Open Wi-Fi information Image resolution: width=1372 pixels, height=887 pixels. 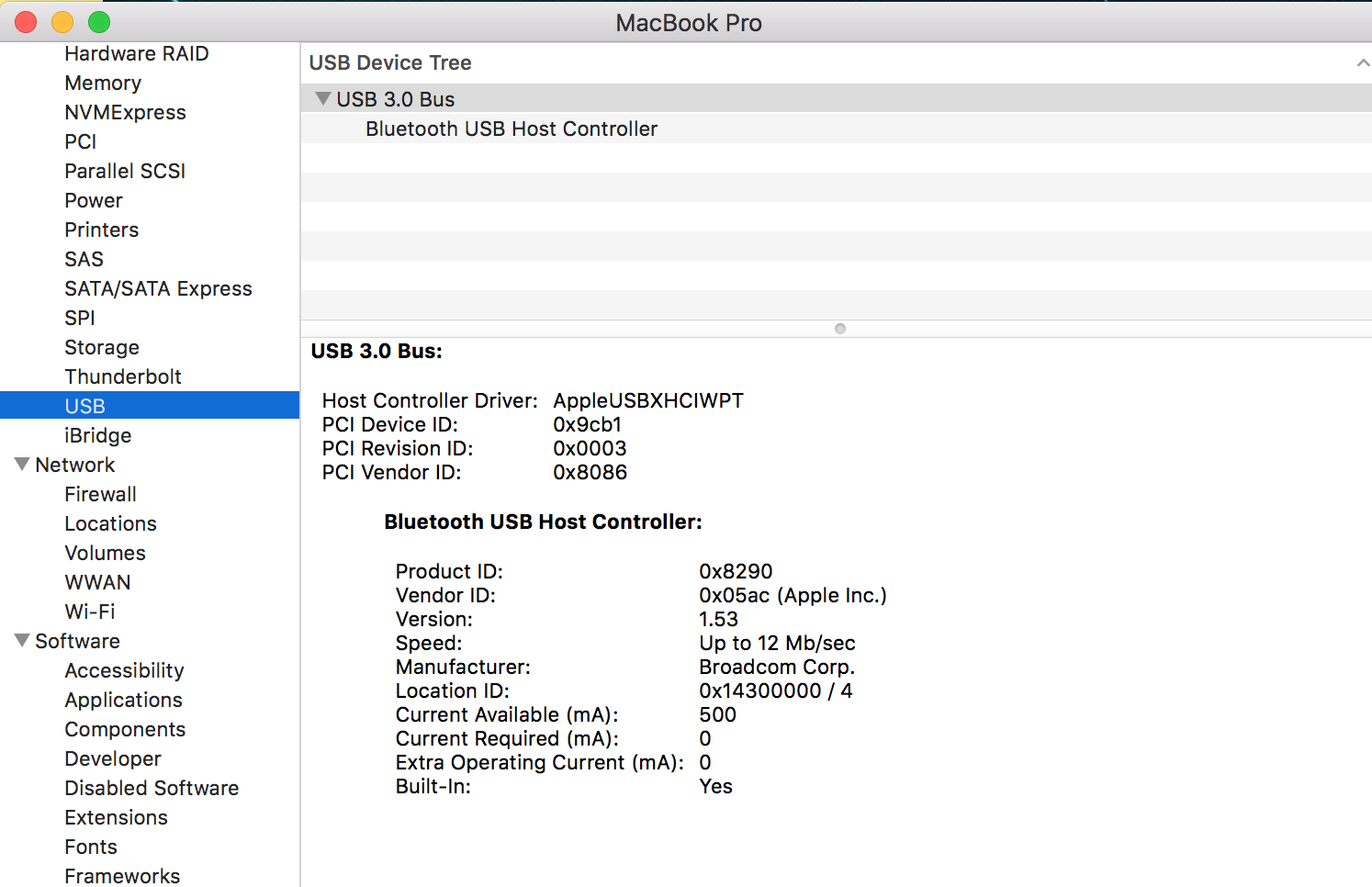coord(90,612)
